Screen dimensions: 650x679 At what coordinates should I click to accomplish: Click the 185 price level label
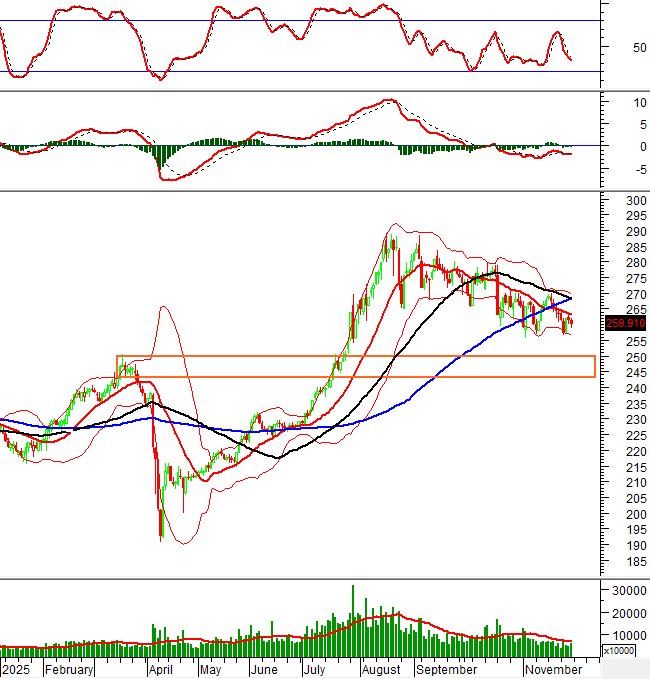click(x=634, y=562)
